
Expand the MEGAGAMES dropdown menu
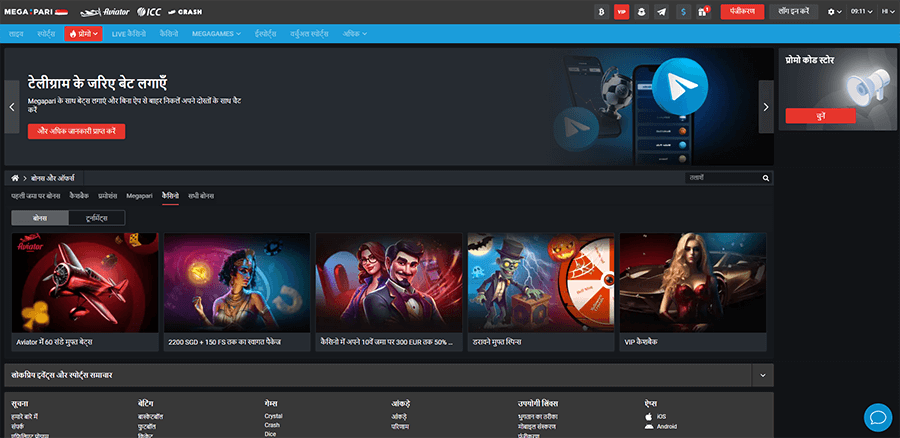[x=216, y=34]
